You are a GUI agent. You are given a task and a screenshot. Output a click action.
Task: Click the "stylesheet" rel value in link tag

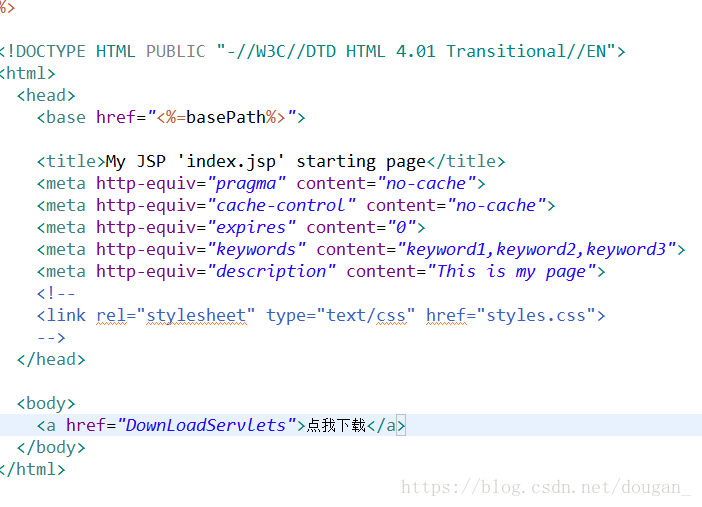pyautogui.click(x=196, y=316)
